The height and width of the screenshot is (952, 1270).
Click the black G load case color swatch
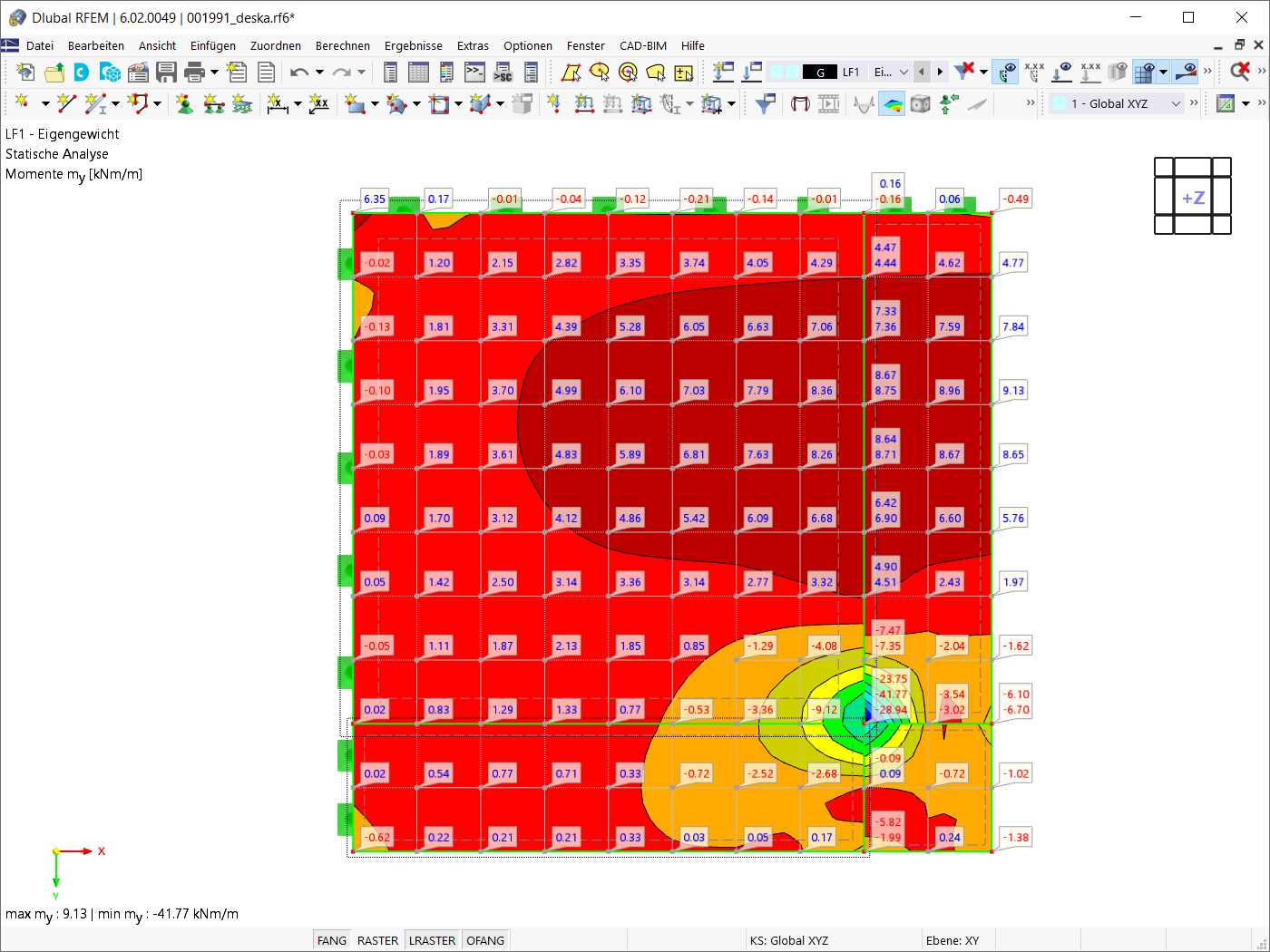[x=820, y=72]
